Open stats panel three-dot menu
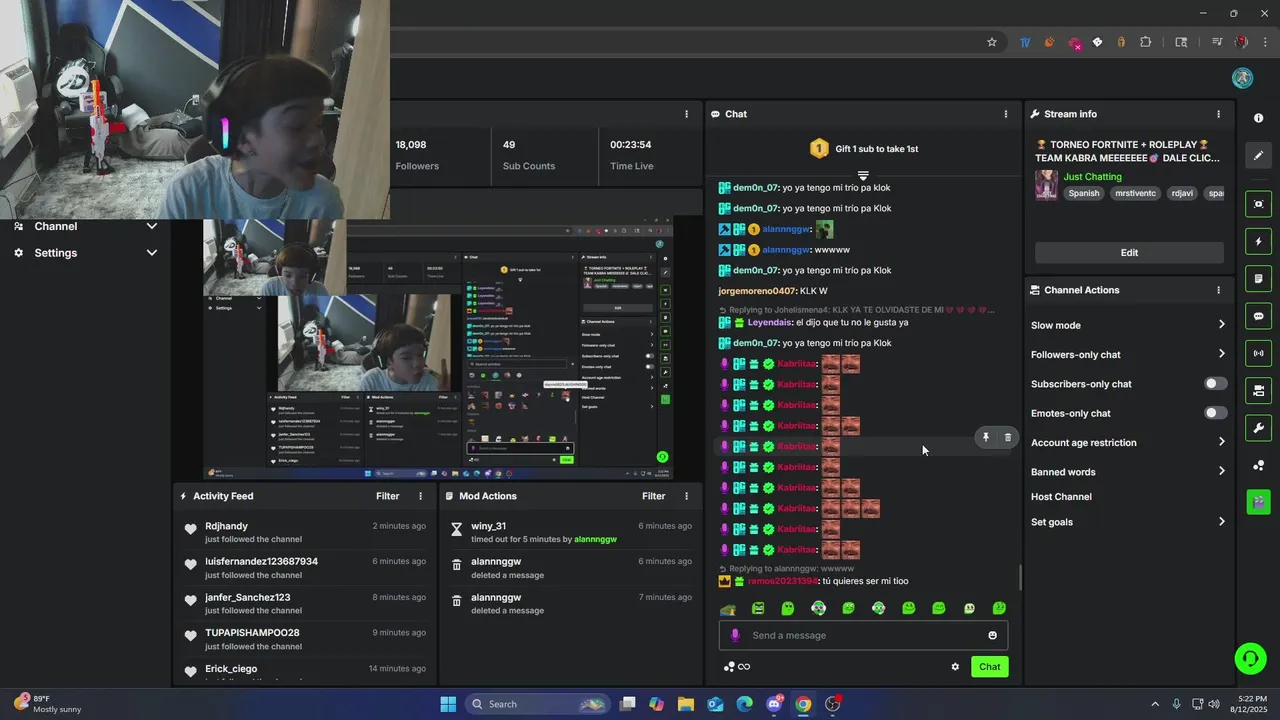1280x720 pixels. tap(686, 114)
